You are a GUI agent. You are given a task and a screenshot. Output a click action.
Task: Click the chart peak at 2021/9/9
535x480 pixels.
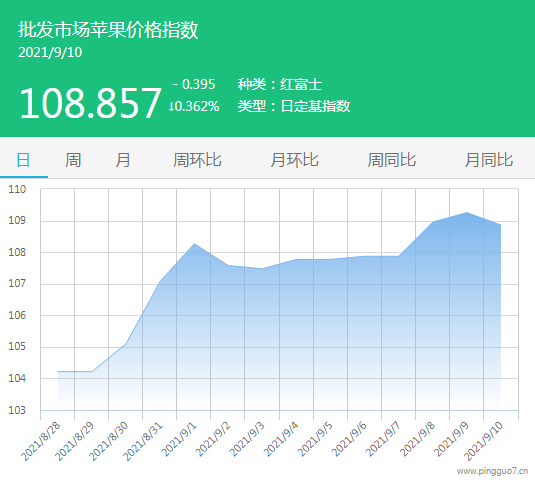(x=466, y=212)
